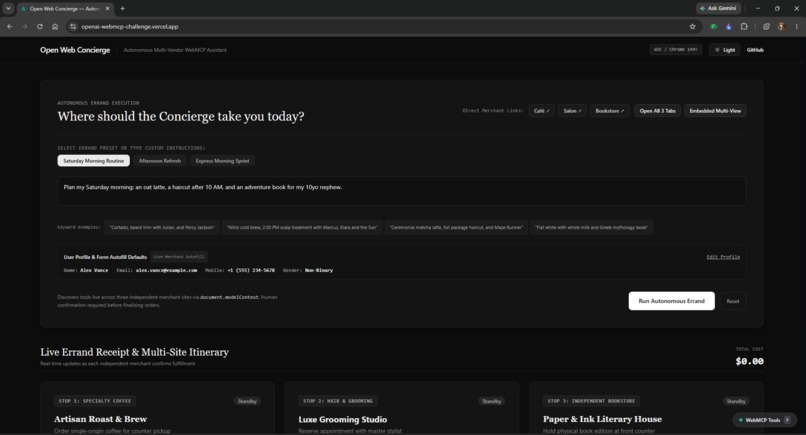This screenshot has width=806, height=435.
Task: Open a new tab with the plus icon
Action: coord(122,8)
